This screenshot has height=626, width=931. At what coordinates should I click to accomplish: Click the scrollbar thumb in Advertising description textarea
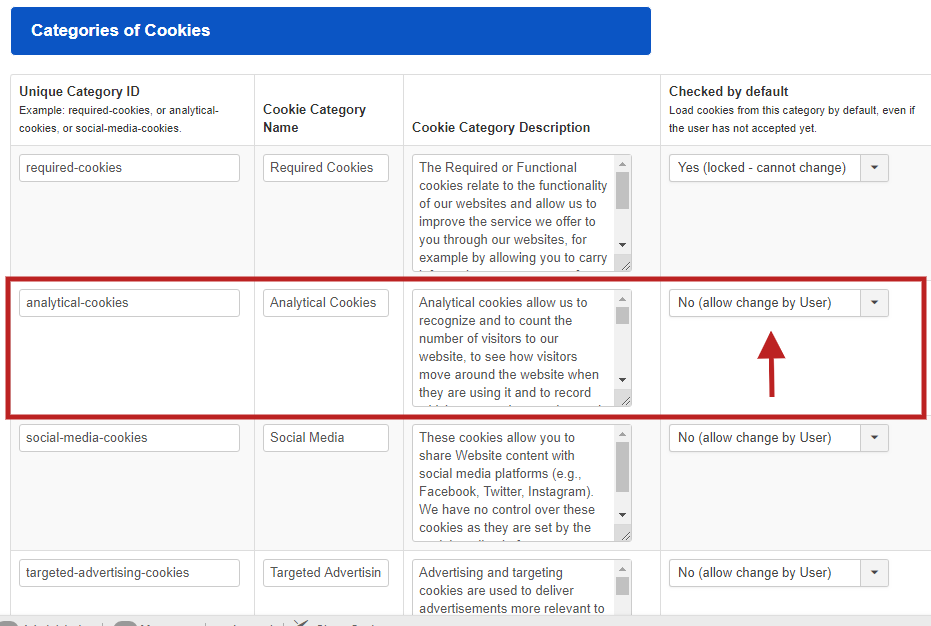[x=622, y=586]
